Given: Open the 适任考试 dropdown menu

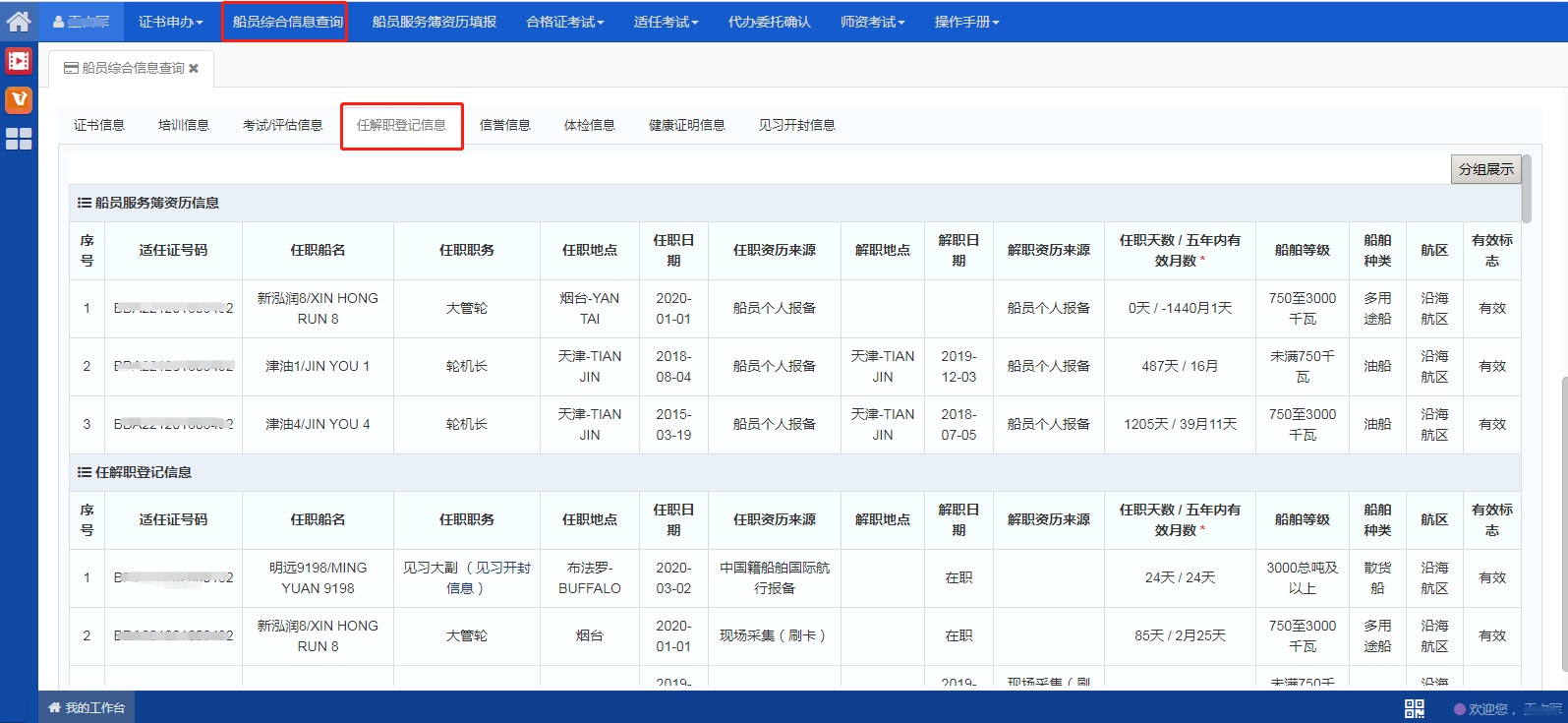Looking at the screenshot, I should point(666,22).
